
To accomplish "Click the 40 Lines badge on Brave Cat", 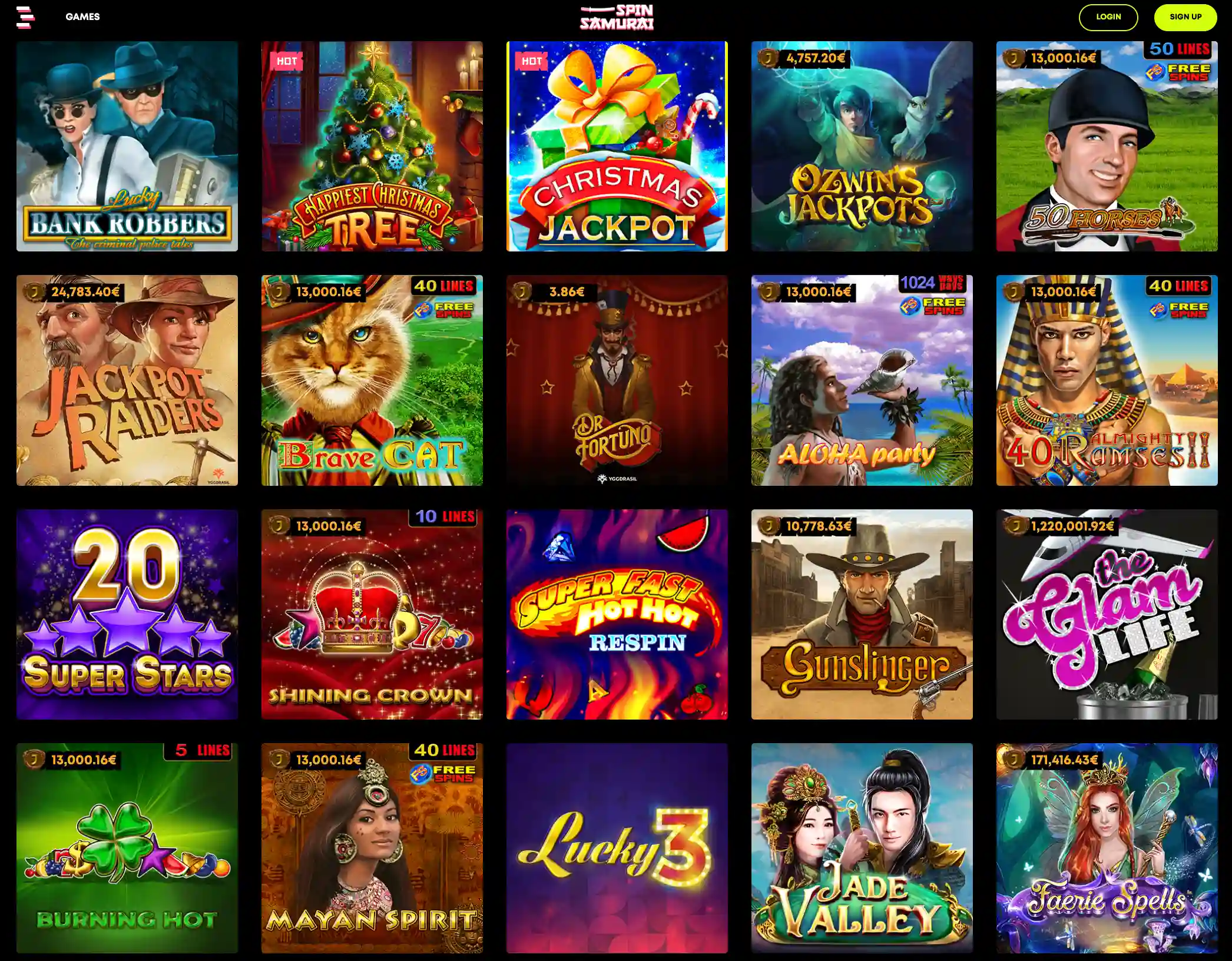I will coord(443,286).
